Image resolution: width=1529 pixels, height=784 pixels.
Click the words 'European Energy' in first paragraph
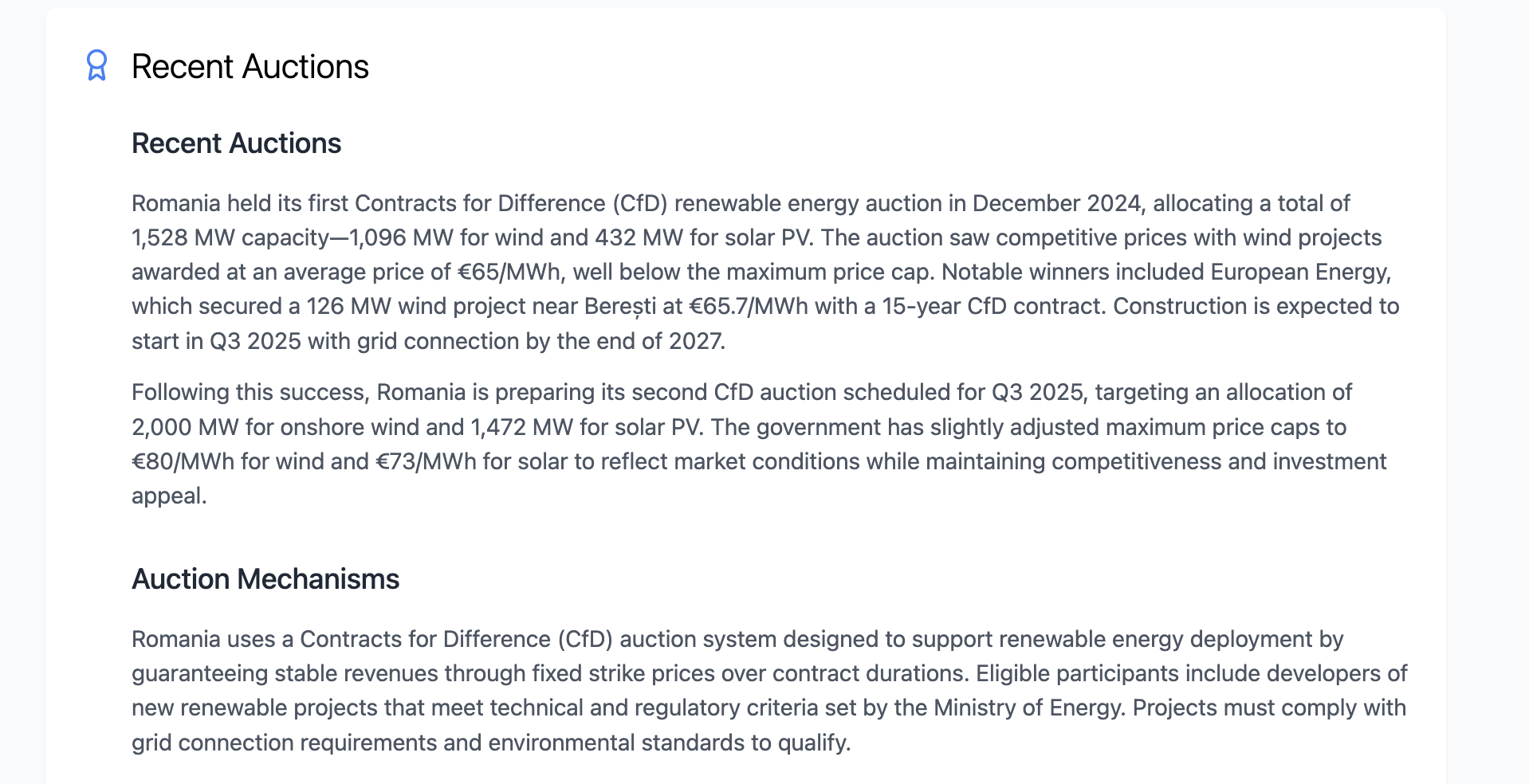[x=1301, y=272]
